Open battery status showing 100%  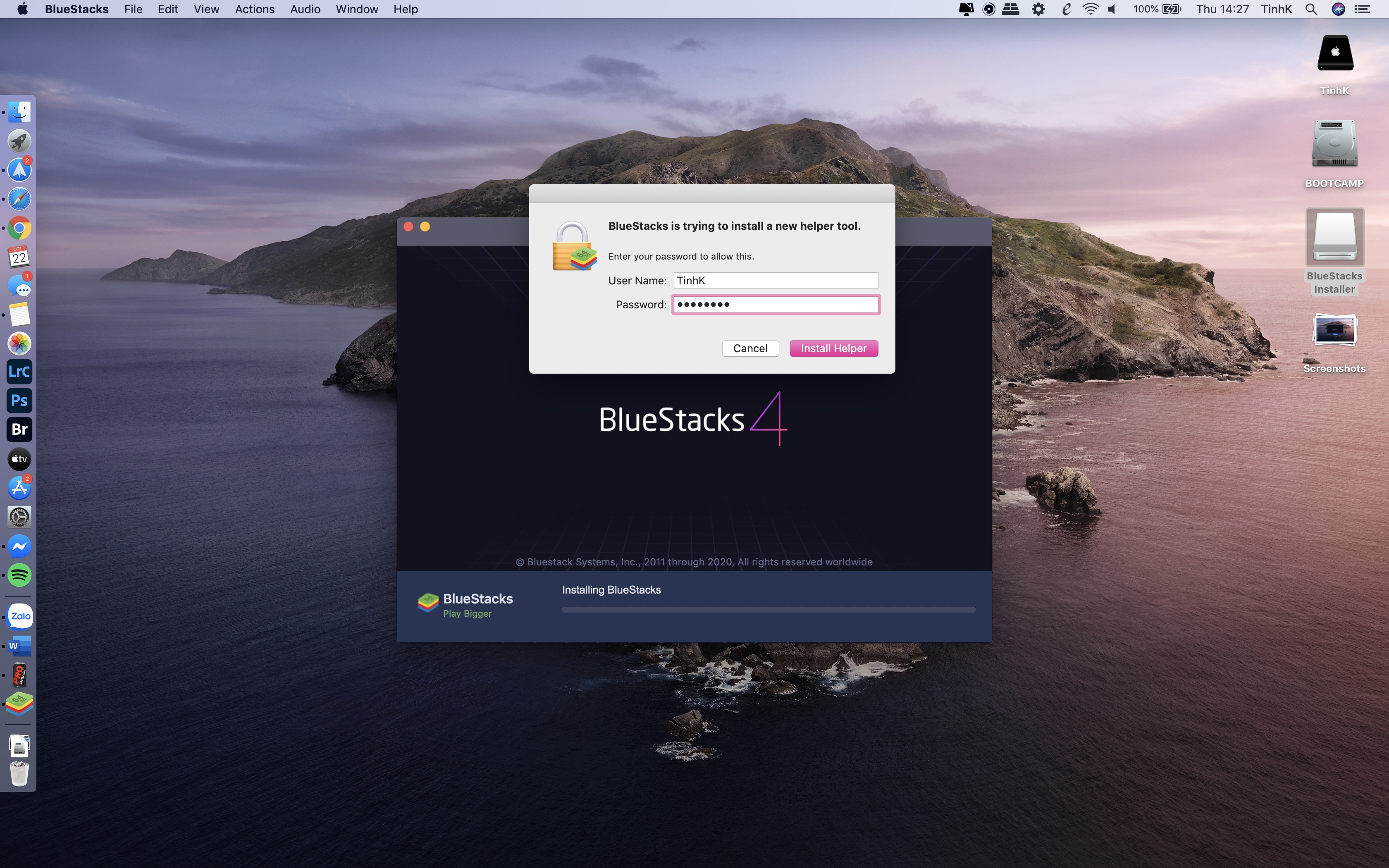click(x=1157, y=9)
